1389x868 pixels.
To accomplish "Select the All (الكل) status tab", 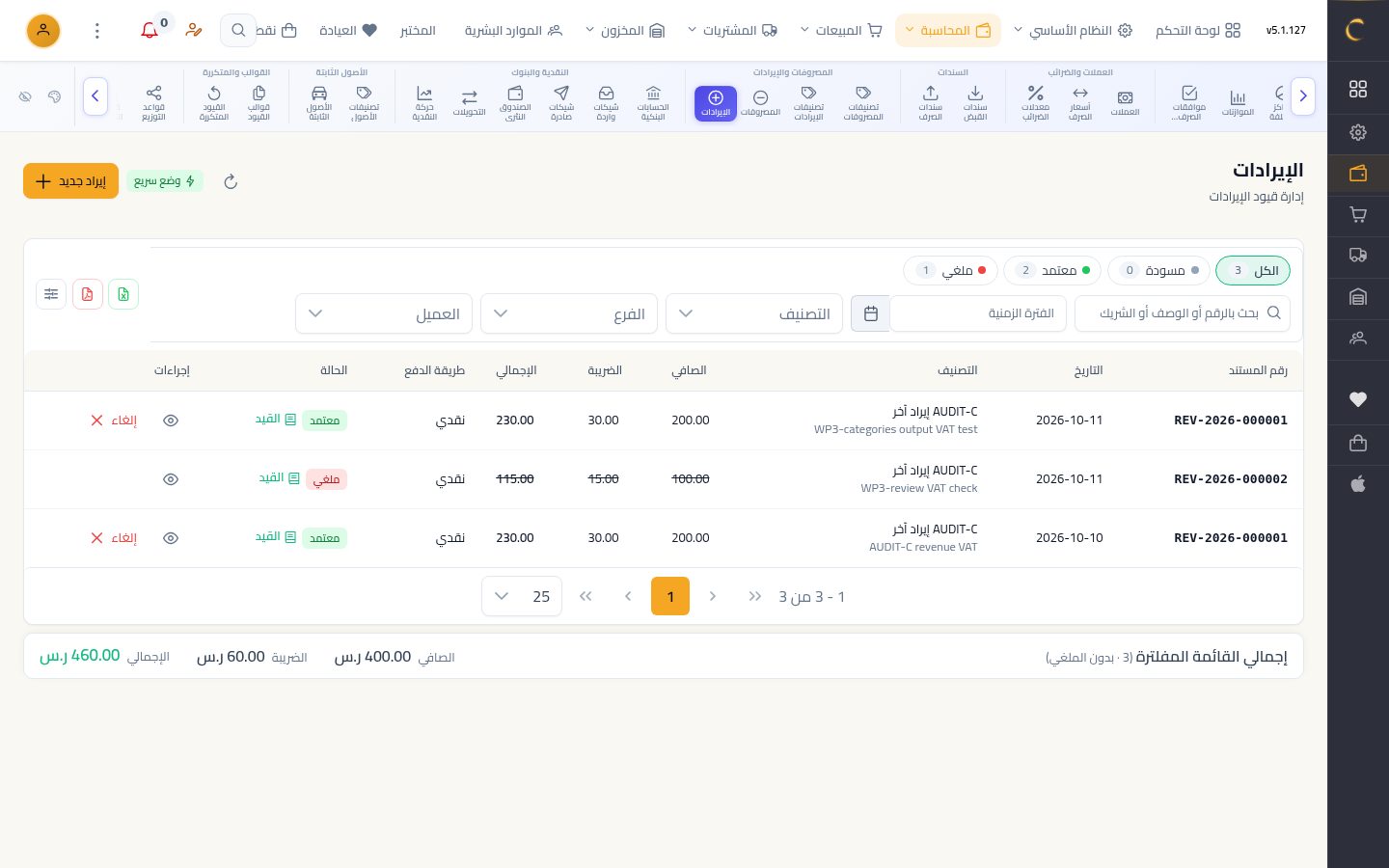I will pos(1253,271).
